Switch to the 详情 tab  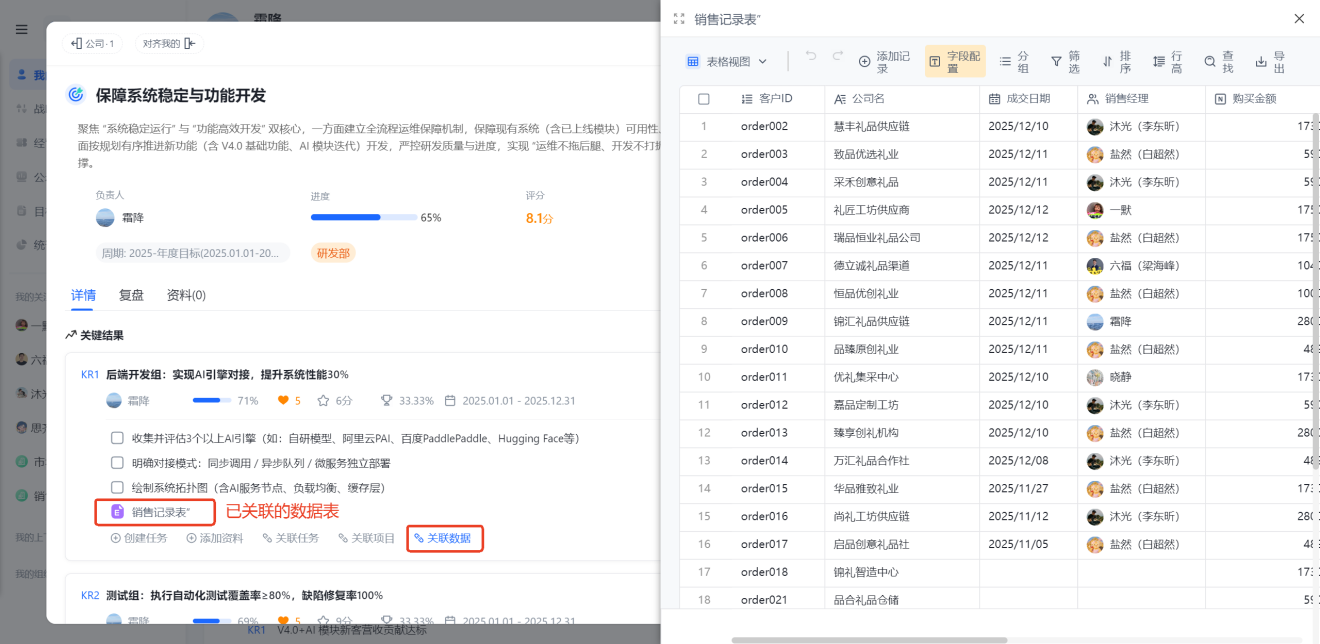(84, 295)
